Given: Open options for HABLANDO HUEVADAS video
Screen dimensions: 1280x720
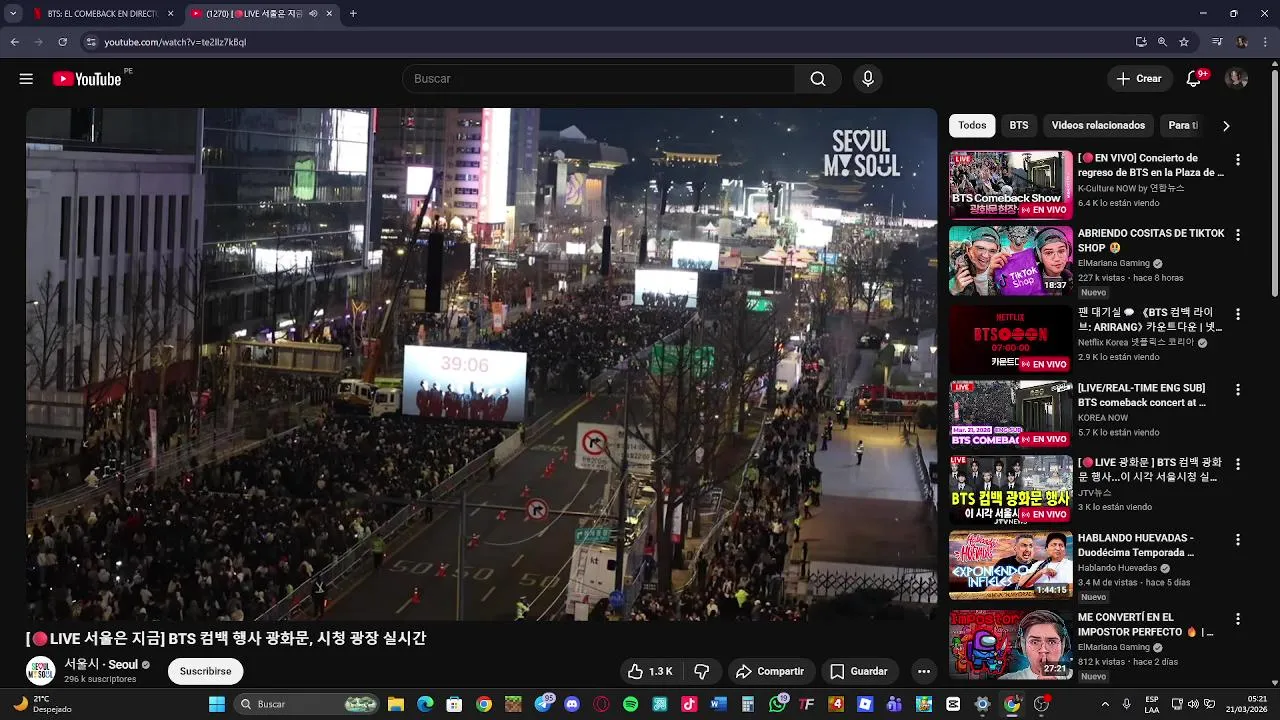Looking at the screenshot, I should point(1238,539).
